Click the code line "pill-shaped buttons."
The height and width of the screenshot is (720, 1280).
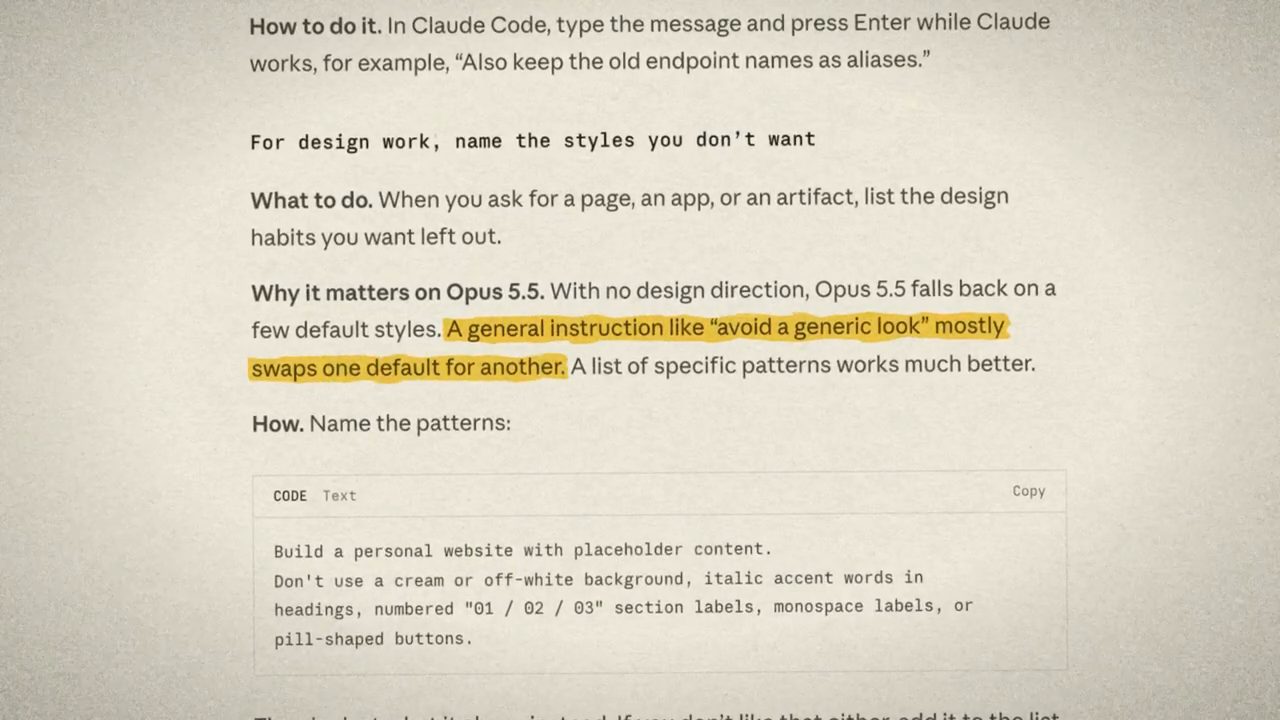tap(373, 638)
